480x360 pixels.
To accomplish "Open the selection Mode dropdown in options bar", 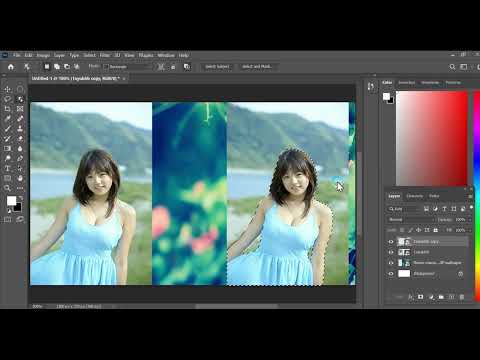I will (x=129, y=67).
